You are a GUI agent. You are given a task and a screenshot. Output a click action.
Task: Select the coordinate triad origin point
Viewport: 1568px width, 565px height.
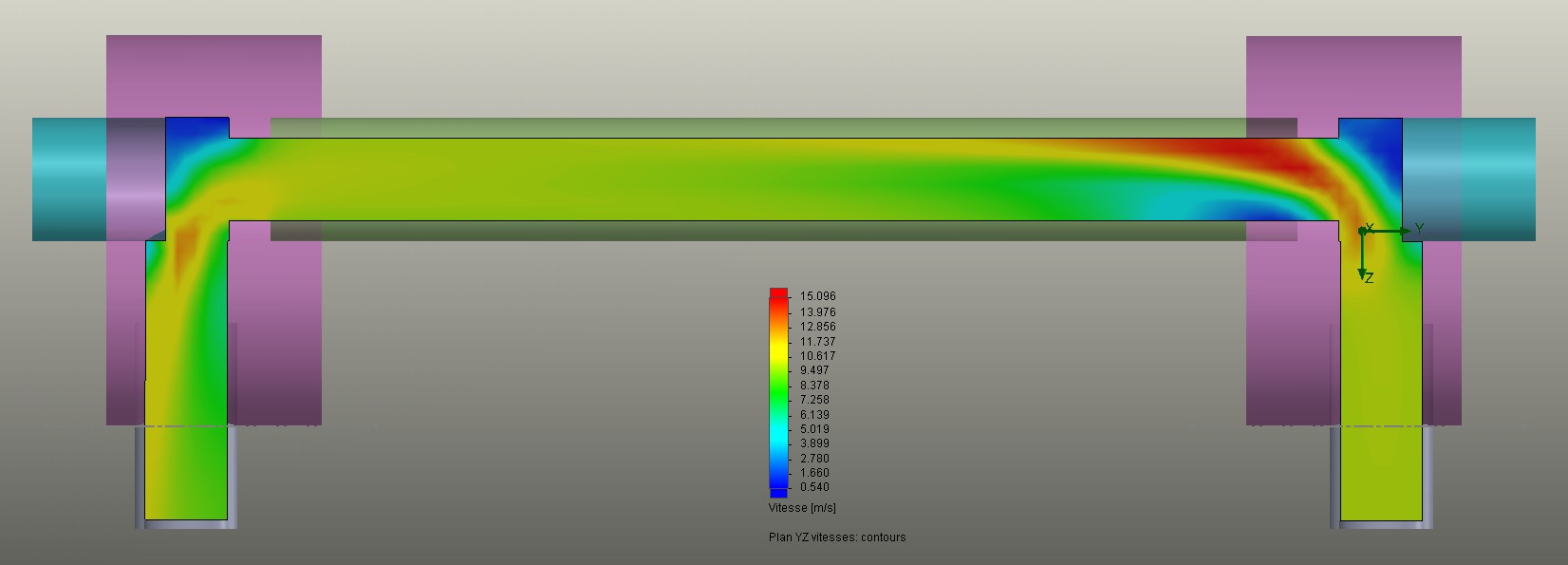tap(1362, 231)
